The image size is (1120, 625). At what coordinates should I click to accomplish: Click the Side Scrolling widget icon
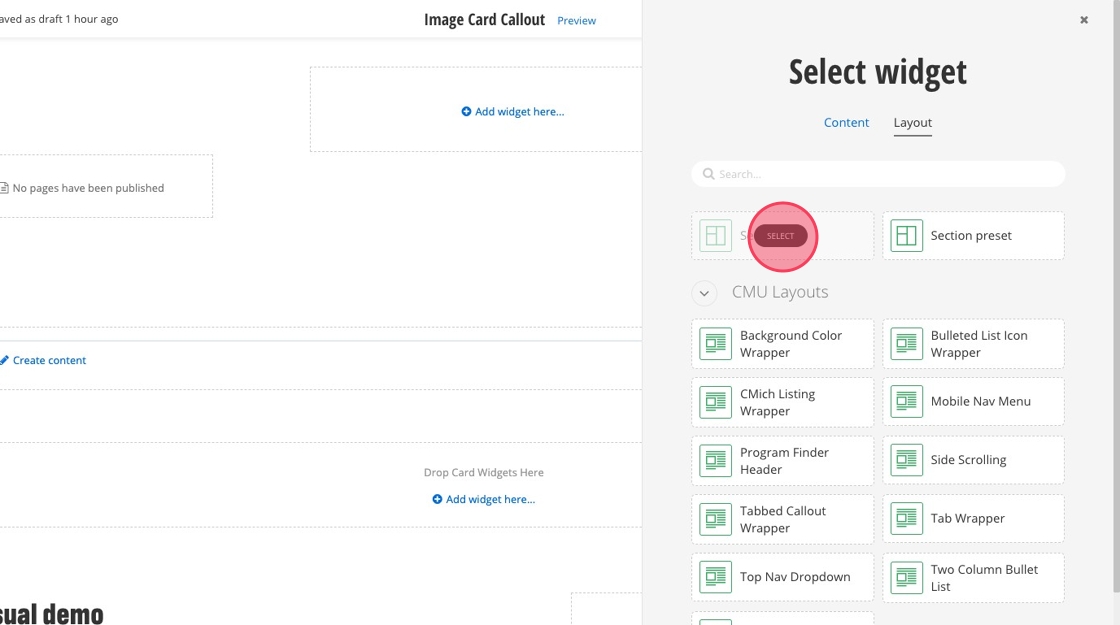click(x=907, y=460)
